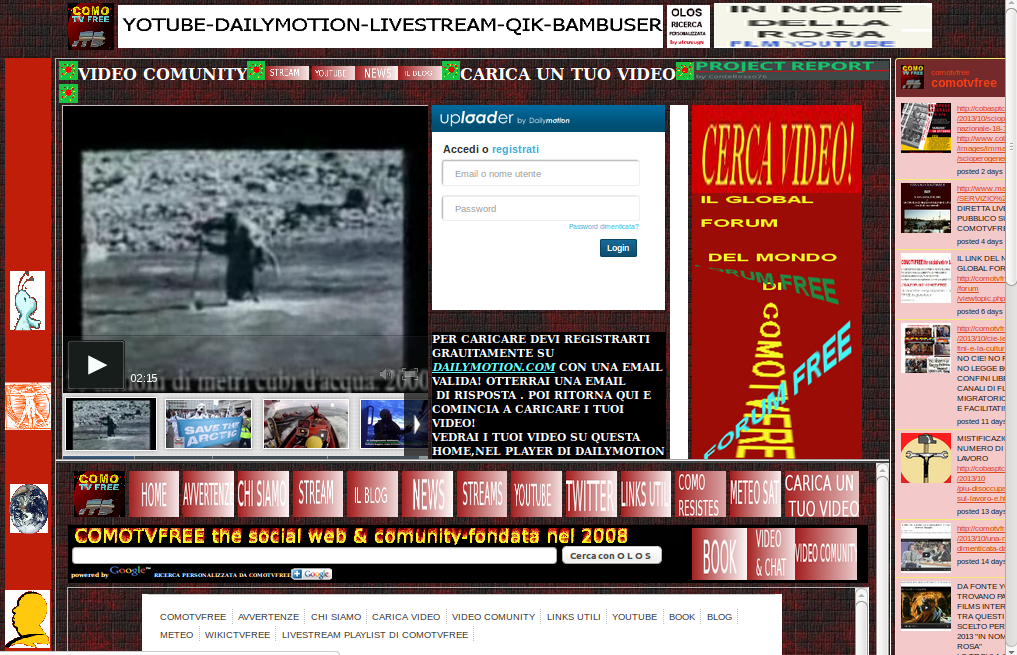
Task: Click the NEWS button in top bar
Action: (377, 73)
